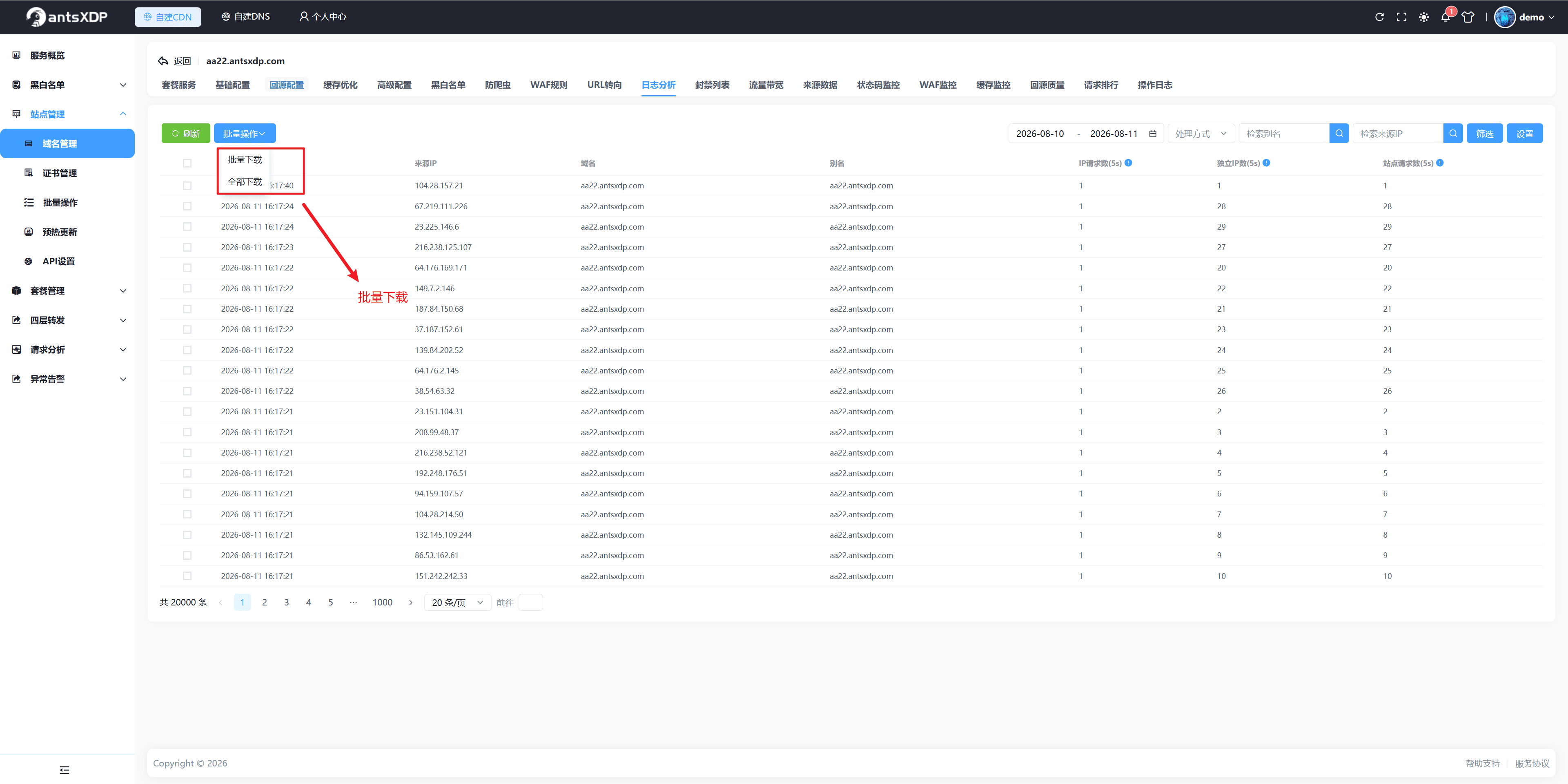Viewport: 1568px width, 784px height.
Task: Click the page refresh icon in top bar
Action: point(1379,17)
